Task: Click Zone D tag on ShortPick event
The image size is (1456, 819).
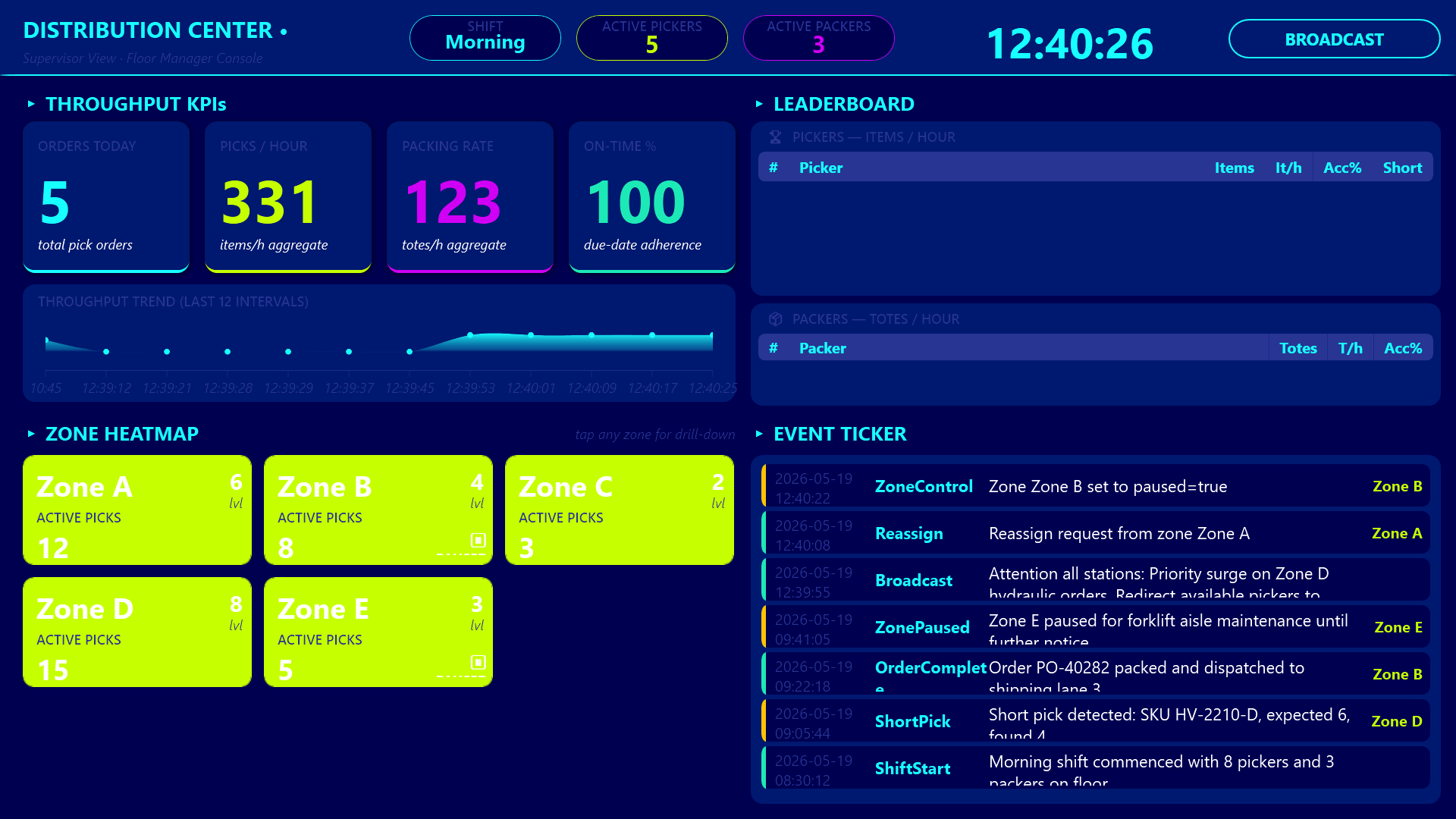Action: click(1396, 721)
